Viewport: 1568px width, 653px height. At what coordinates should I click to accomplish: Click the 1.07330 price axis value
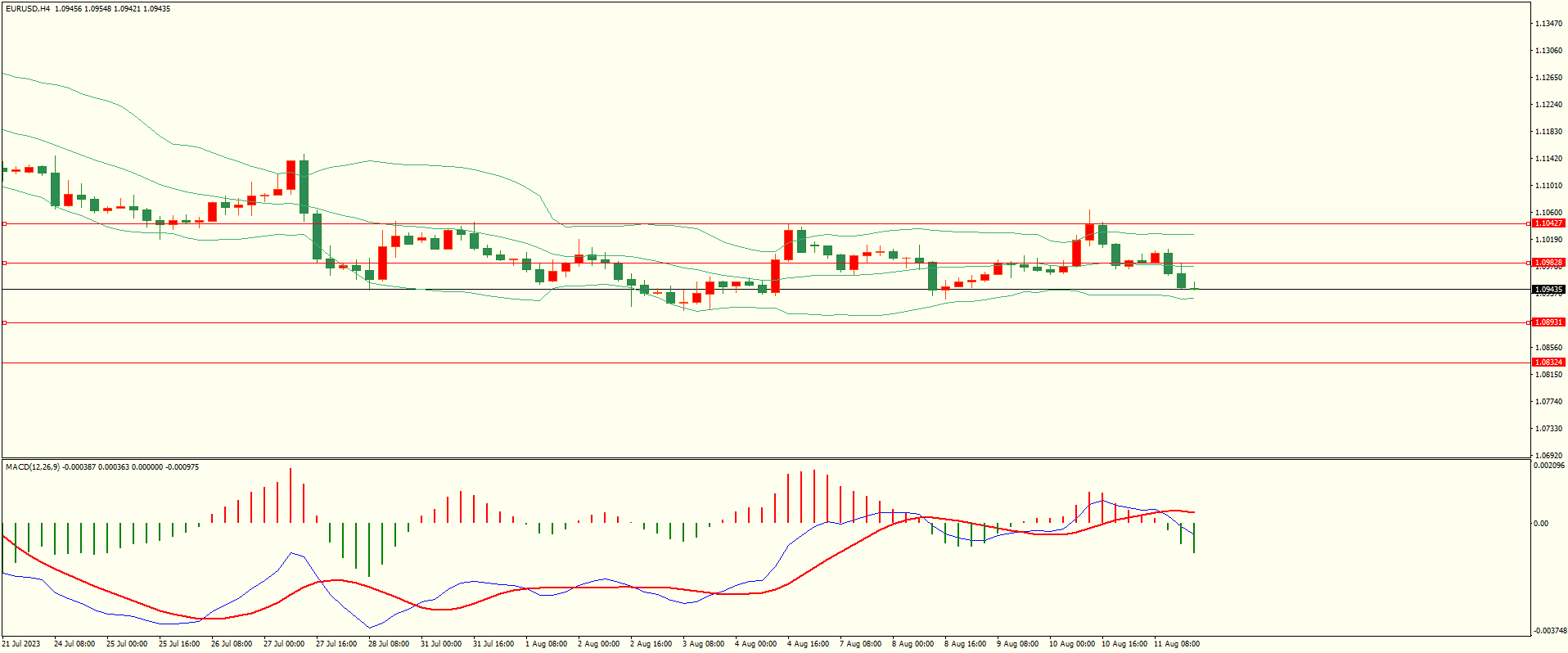click(1548, 429)
